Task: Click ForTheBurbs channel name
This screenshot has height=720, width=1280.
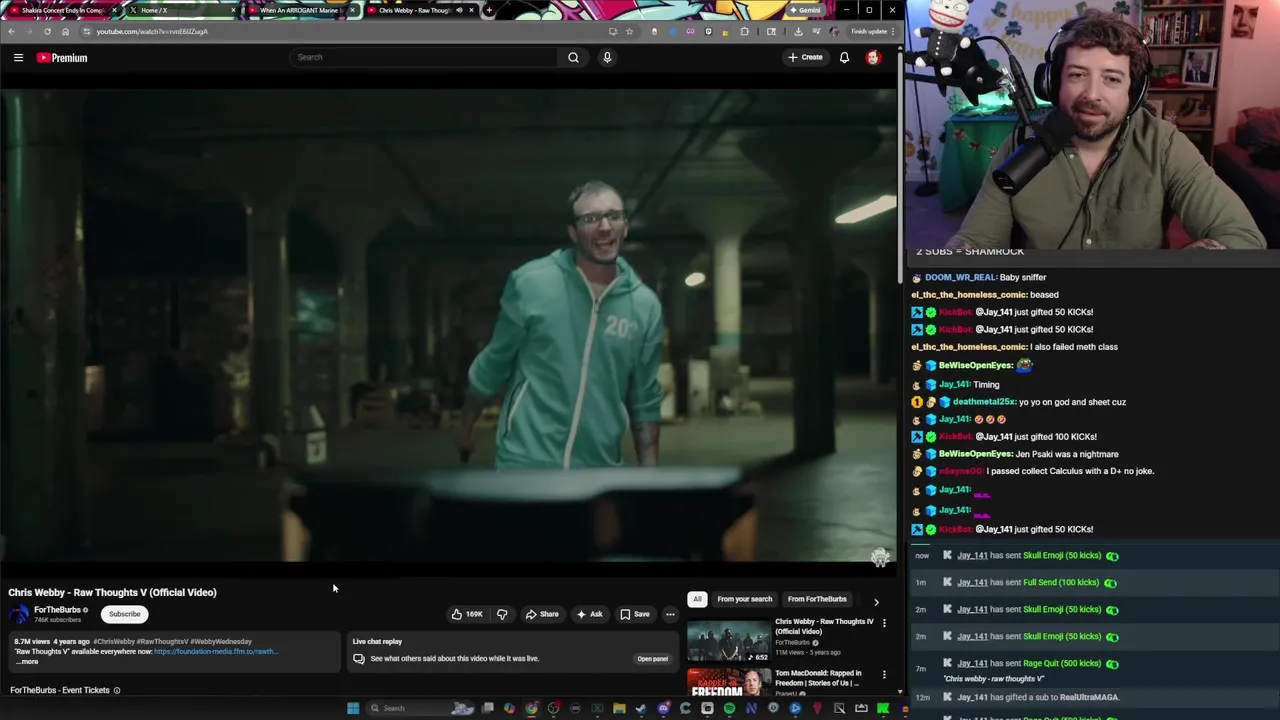Action: click(x=57, y=610)
